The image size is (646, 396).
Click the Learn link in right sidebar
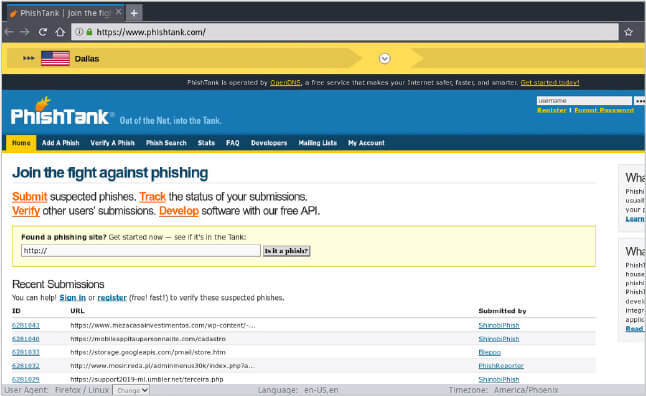[x=634, y=219]
